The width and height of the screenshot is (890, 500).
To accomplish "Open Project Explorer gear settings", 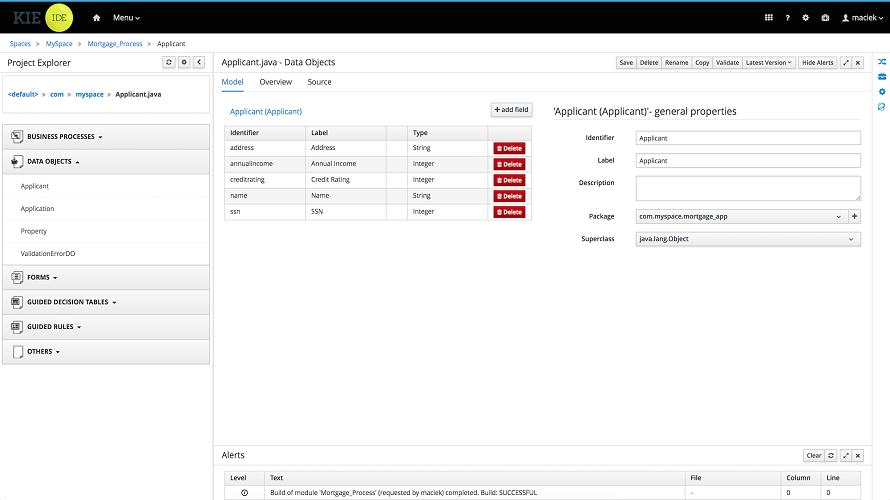I will point(184,62).
